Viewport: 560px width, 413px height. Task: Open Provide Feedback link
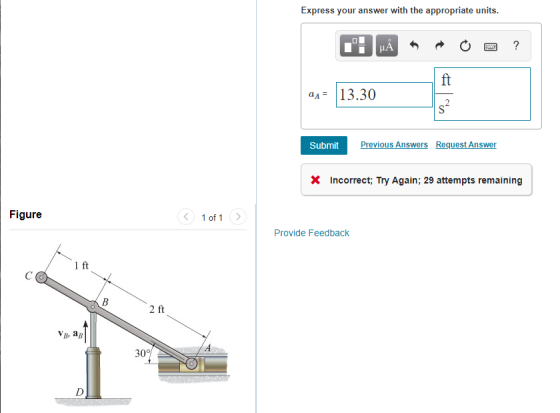tap(311, 233)
